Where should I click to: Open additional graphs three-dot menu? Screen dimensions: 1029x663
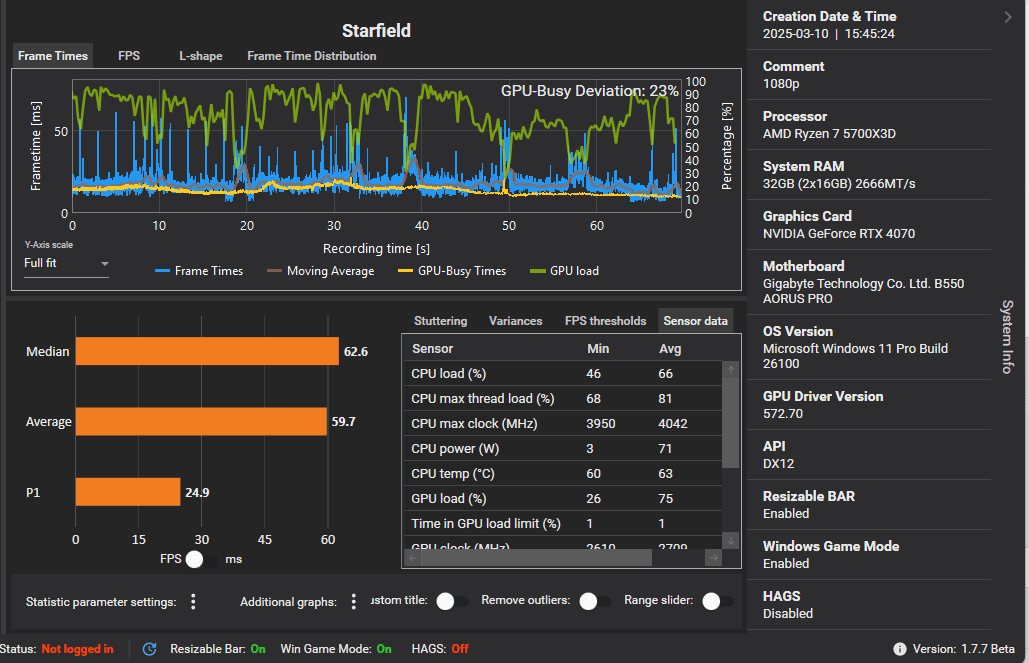pos(353,601)
